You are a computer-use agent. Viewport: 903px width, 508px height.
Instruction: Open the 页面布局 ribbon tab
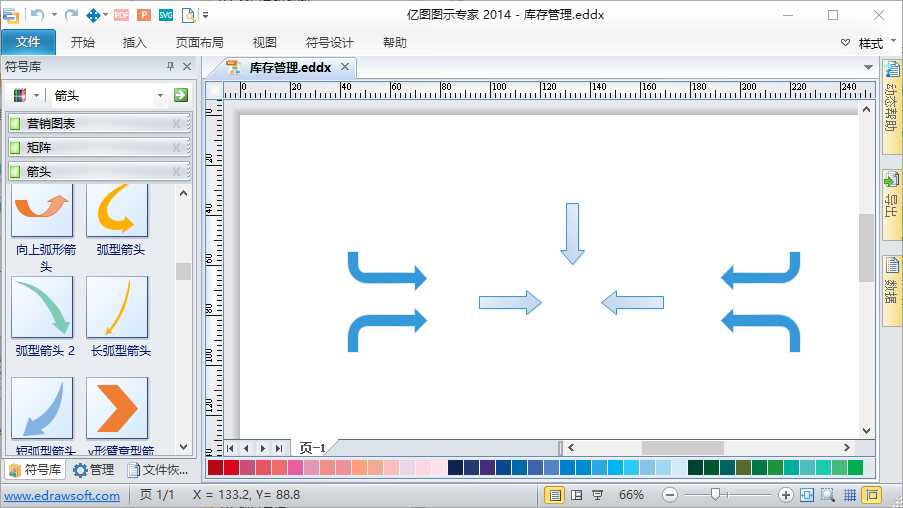199,42
